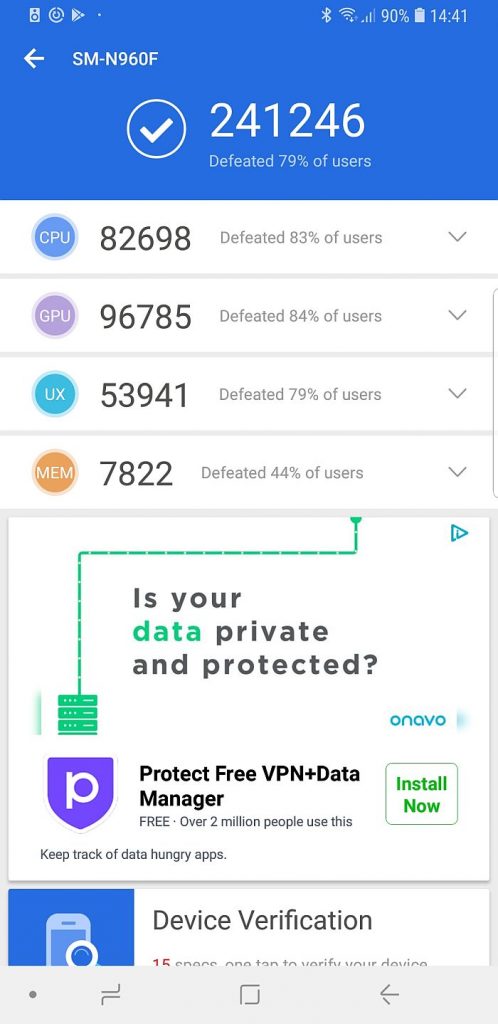This screenshot has height=1024, width=498.
Task: Expand the CPU score details chevron
Action: [x=458, y=237]
